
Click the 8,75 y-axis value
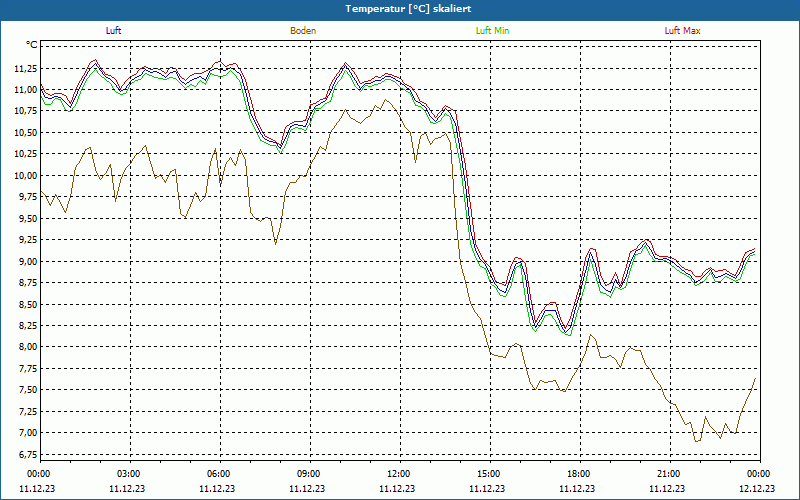[x=27, y=283]
